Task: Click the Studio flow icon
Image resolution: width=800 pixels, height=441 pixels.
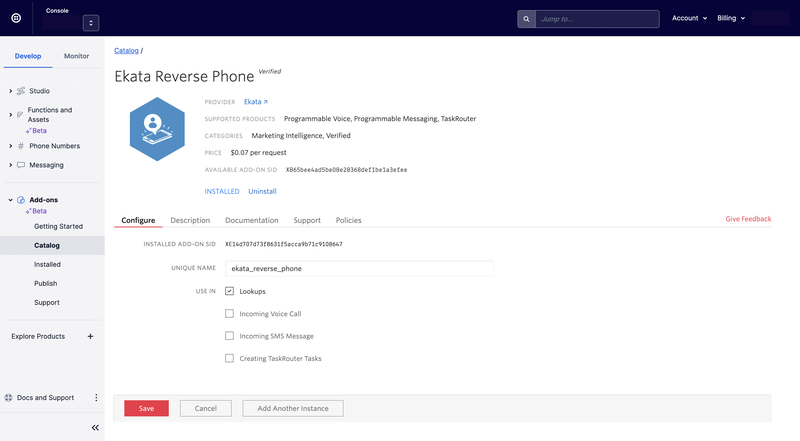Action: [21, 91]
